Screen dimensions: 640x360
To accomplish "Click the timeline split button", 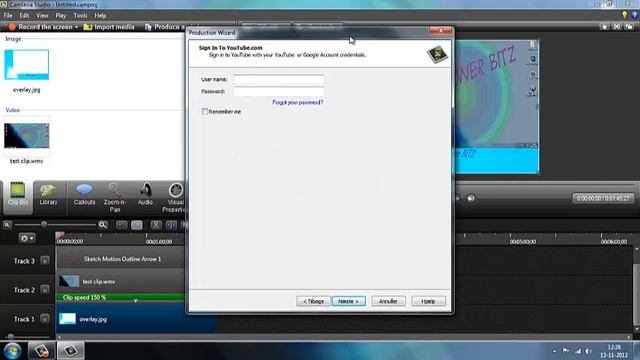I will [x=171, y=225].
